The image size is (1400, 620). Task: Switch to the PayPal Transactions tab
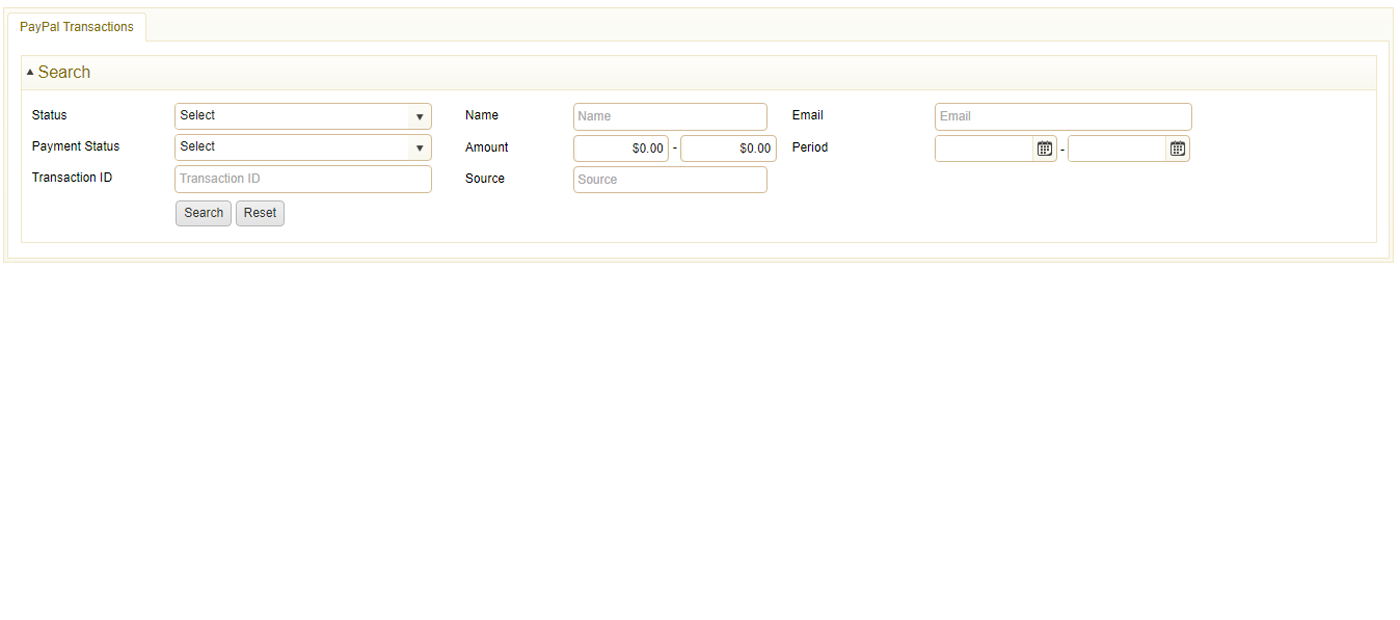(76, 27)
